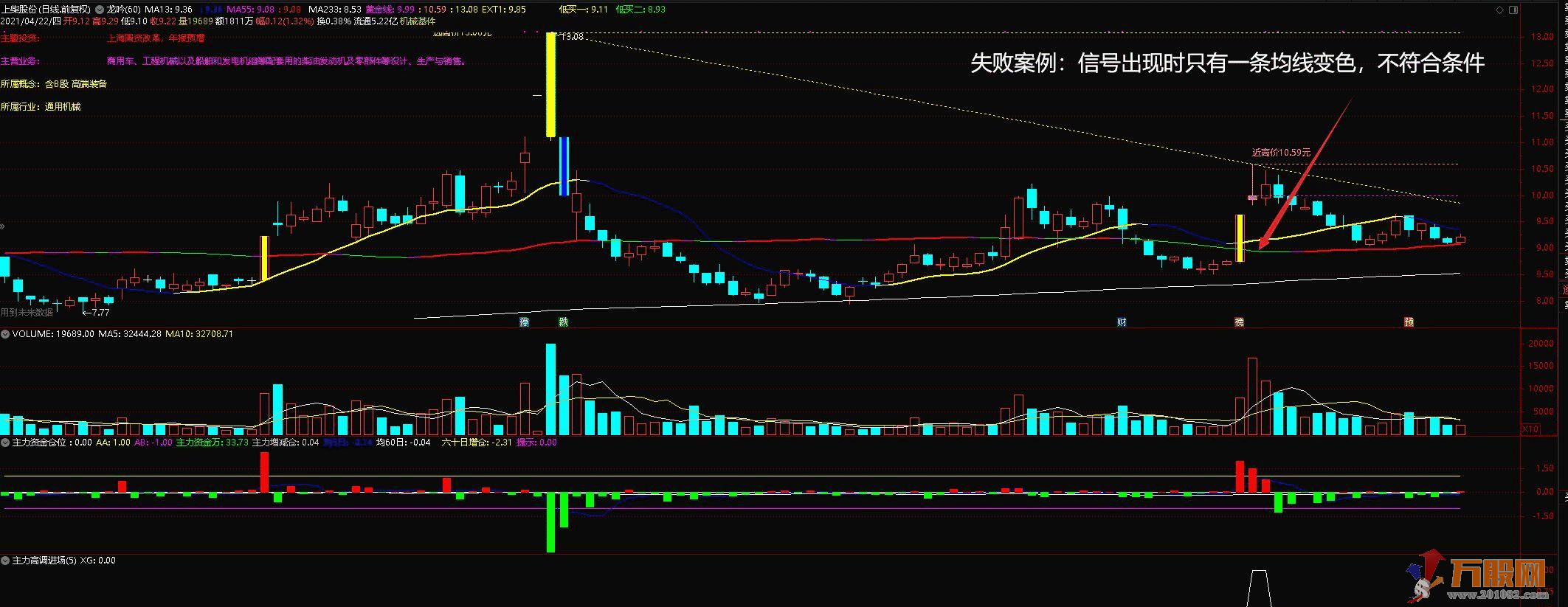Click the 提示: 0.00 label
The image size is (1568, 607).
[537, 443]
